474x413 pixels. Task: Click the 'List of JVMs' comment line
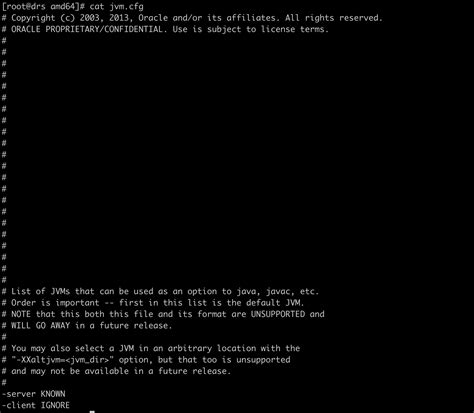pyautogui.click(x=160, y=291)
